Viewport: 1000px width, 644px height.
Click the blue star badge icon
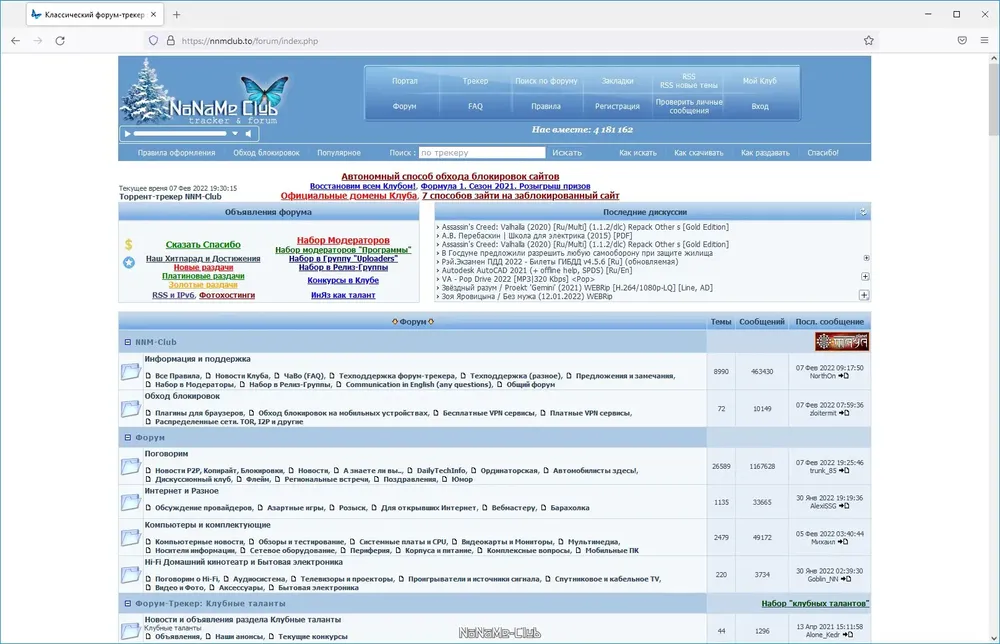(x=129, y=262)
